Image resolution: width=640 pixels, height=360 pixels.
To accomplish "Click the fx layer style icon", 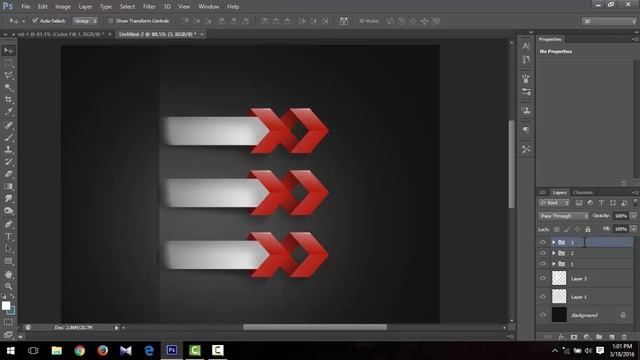I will [561, 337].
